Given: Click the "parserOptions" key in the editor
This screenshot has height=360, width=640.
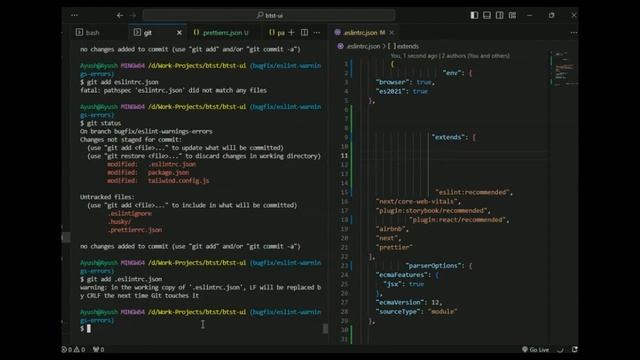Looking at the screenshot, I should (435, 266).
